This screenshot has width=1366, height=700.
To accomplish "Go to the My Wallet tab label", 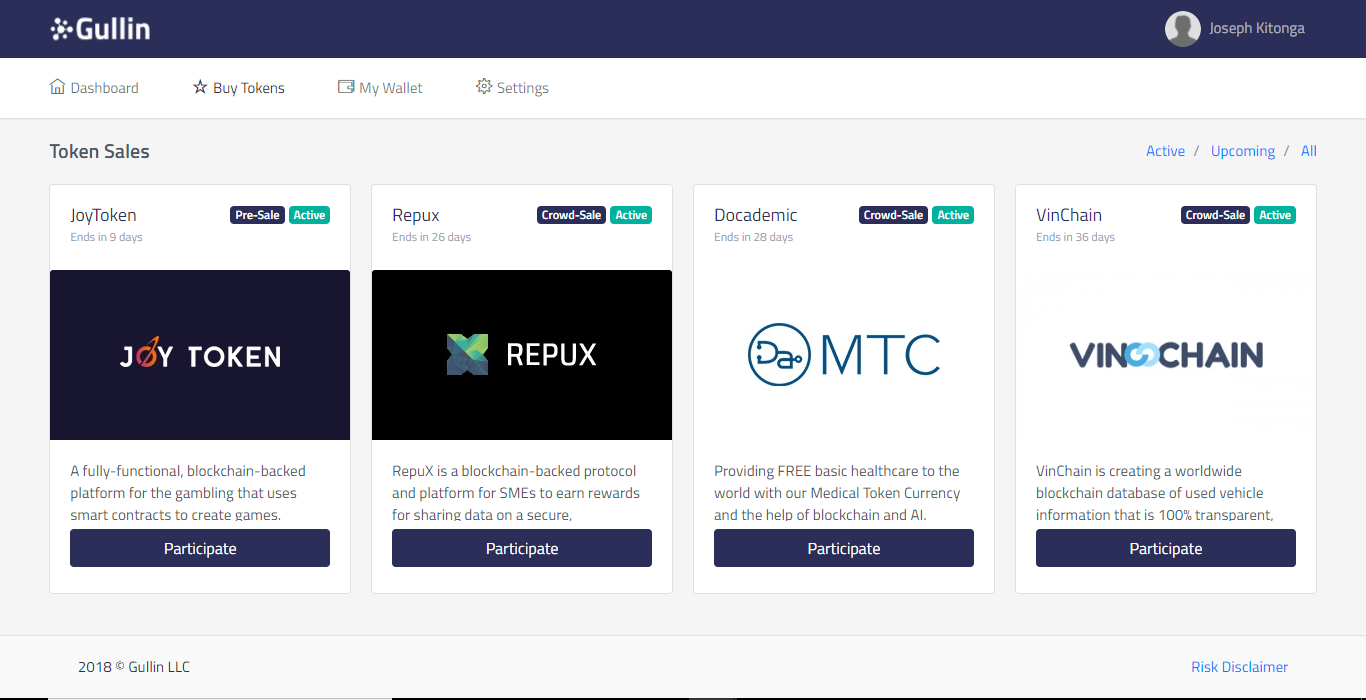I will pos(391,88).
